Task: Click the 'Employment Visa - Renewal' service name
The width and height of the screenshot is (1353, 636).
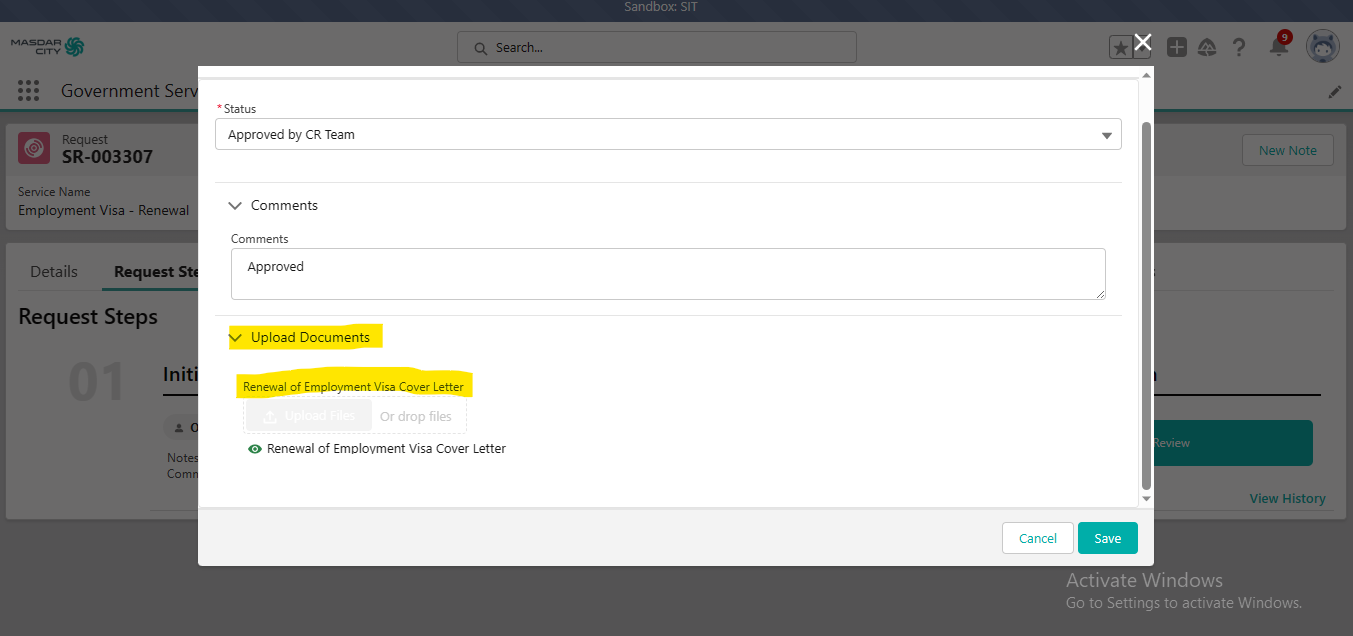Action: click(104, 210)
